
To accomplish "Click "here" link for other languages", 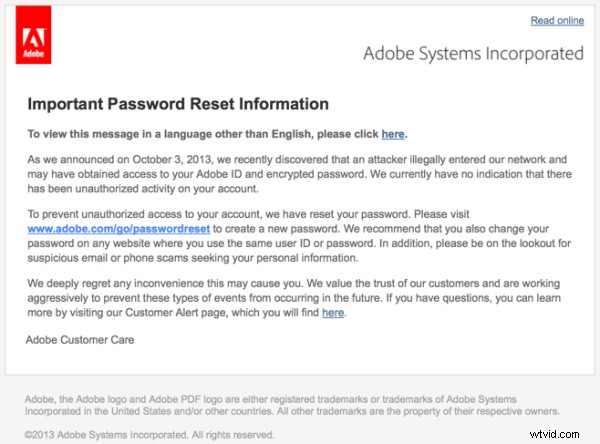I will (x=393, y=134).
